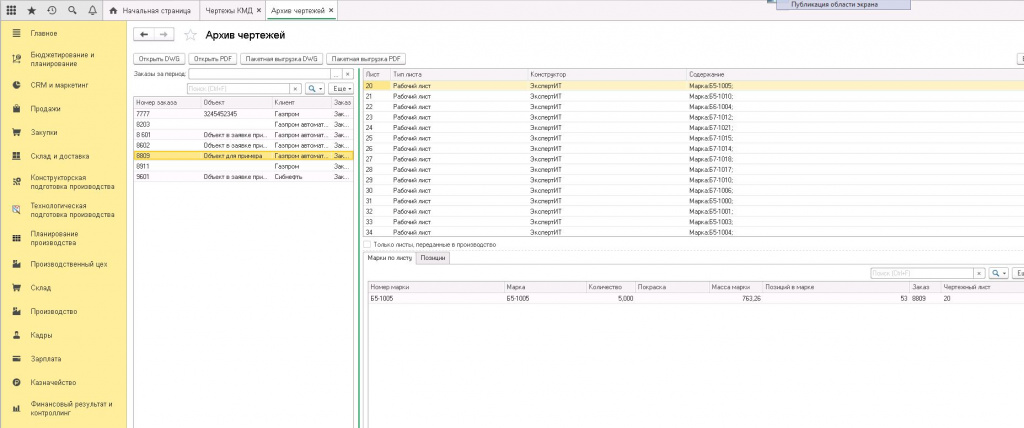The height and width of the screenshot is (428, 1024).
Task: Click home icon of Начальная страница
Action: point(114,11)
